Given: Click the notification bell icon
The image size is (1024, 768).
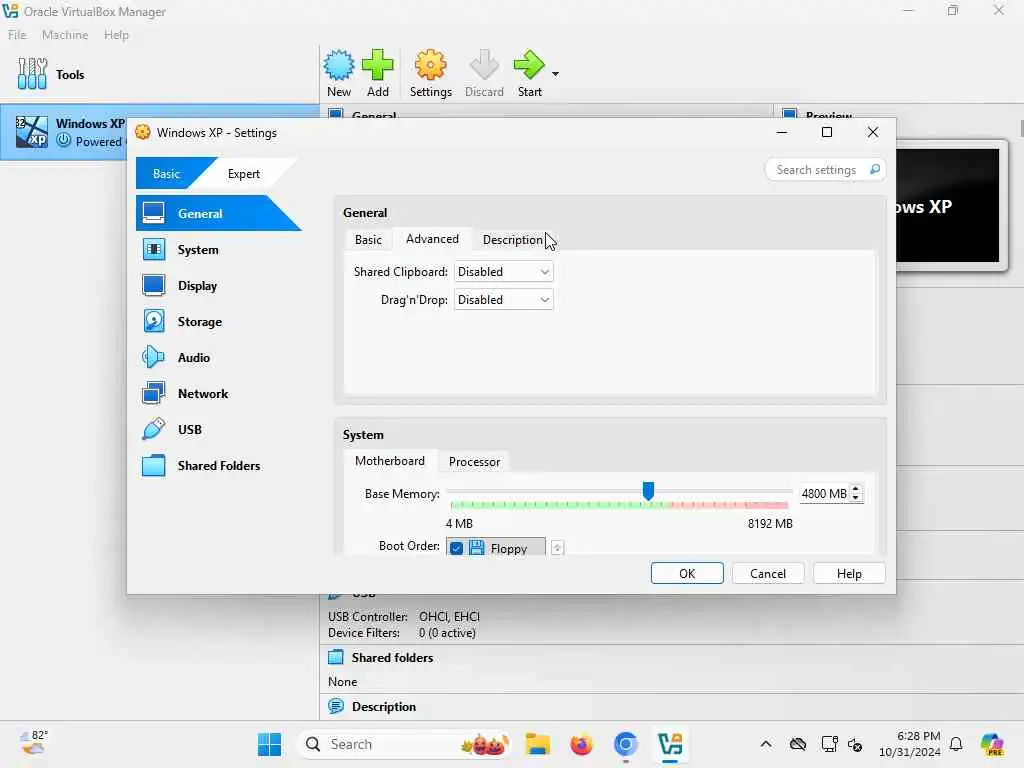Looking at the screenshot, I should point(956,744).
